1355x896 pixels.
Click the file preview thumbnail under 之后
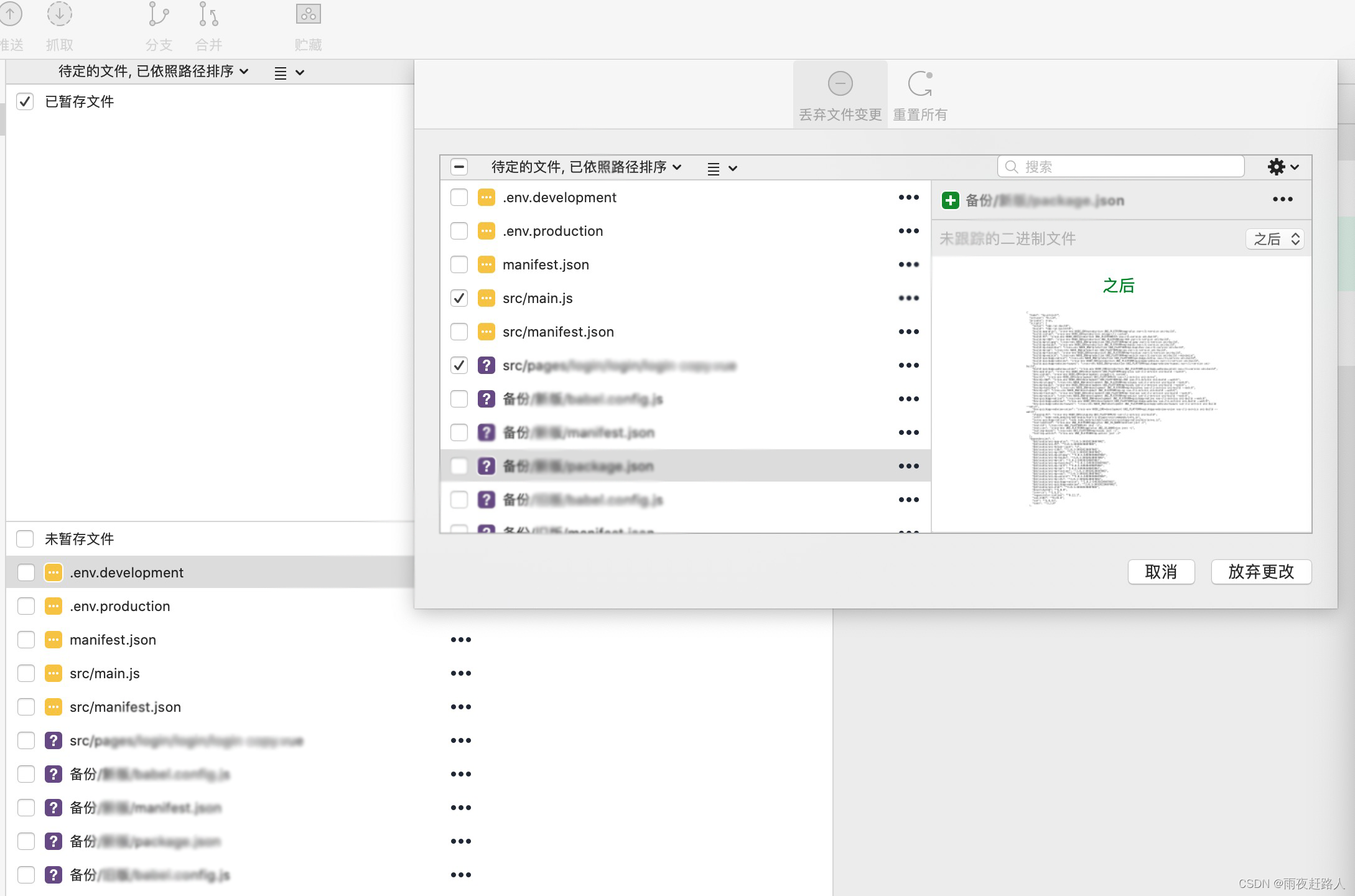1120,408
